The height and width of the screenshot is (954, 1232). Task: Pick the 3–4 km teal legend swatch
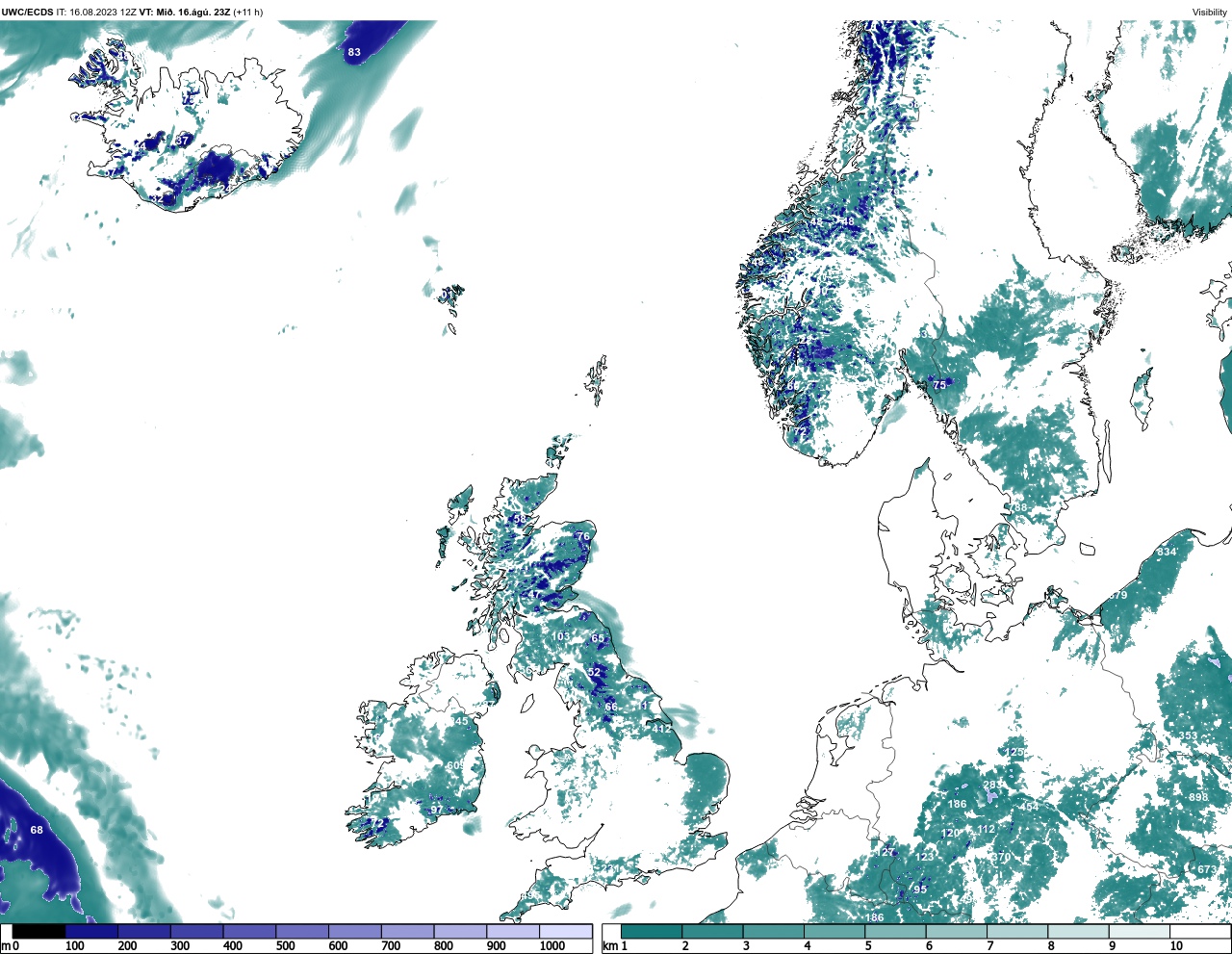coord(774,932)
